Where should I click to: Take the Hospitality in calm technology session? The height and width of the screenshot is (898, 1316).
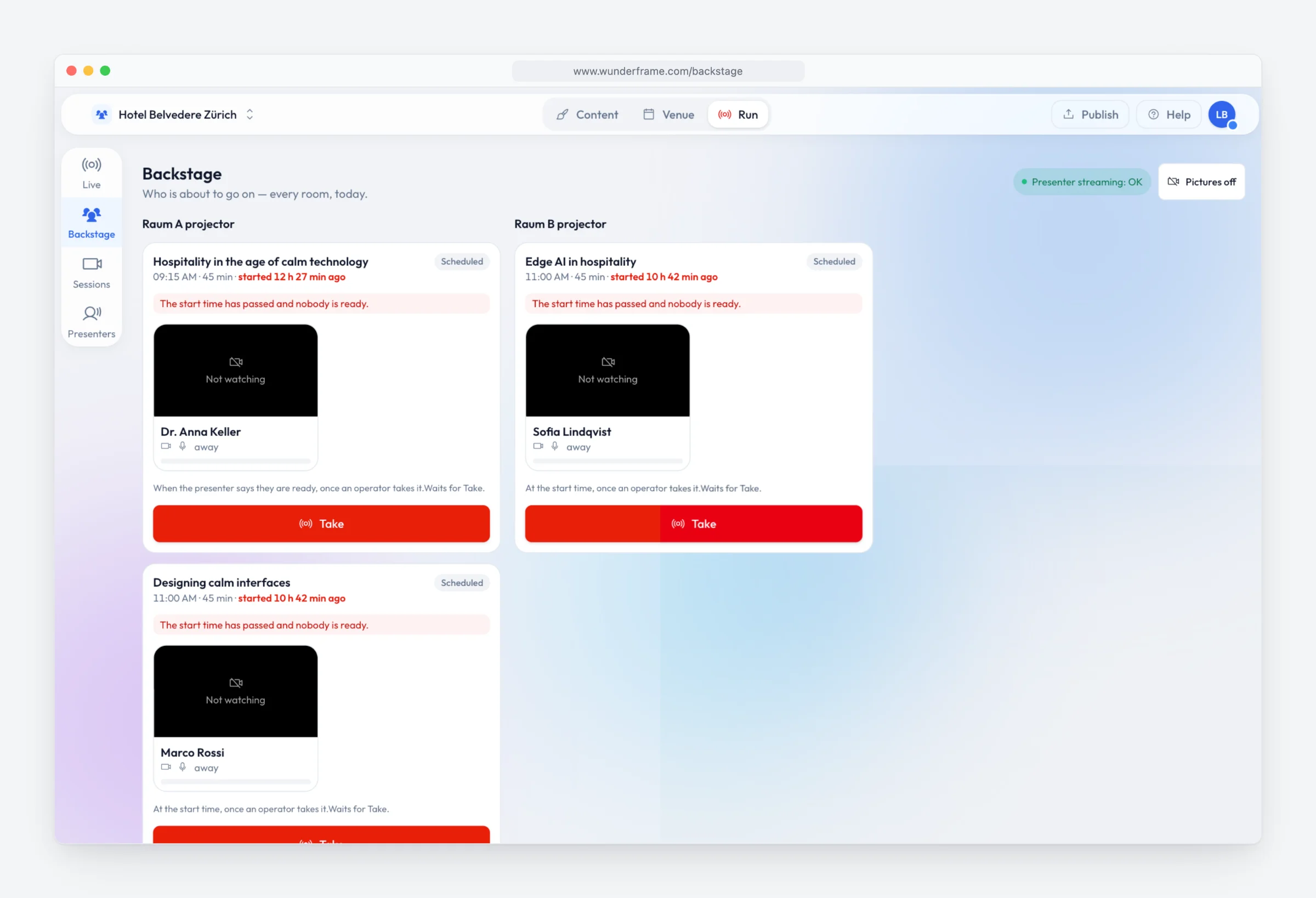(321, 524)
